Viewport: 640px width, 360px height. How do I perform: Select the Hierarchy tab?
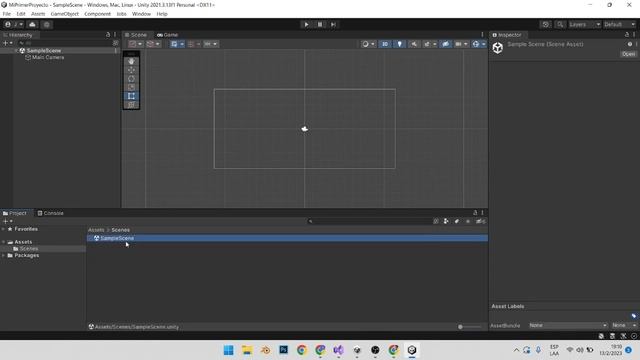(18, 35)
